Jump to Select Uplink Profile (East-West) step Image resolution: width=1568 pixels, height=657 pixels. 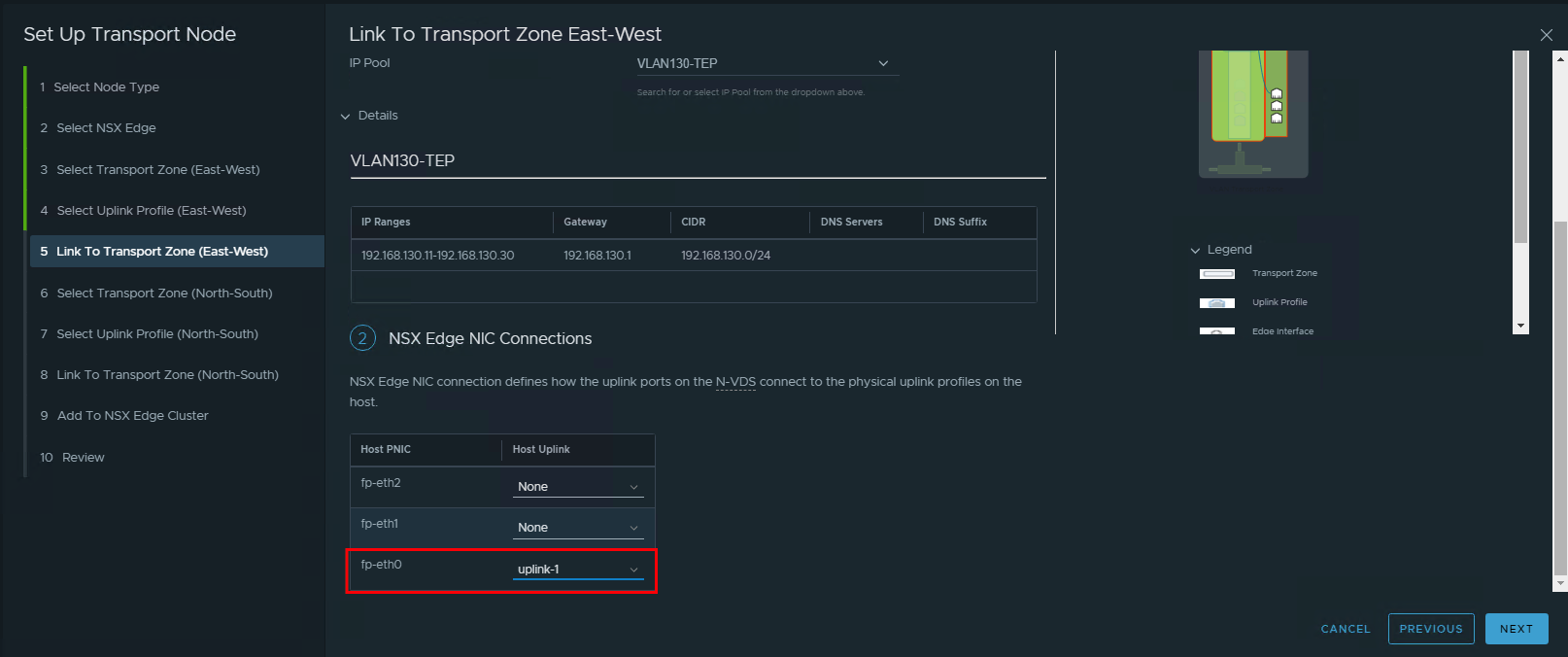[151, 211]
